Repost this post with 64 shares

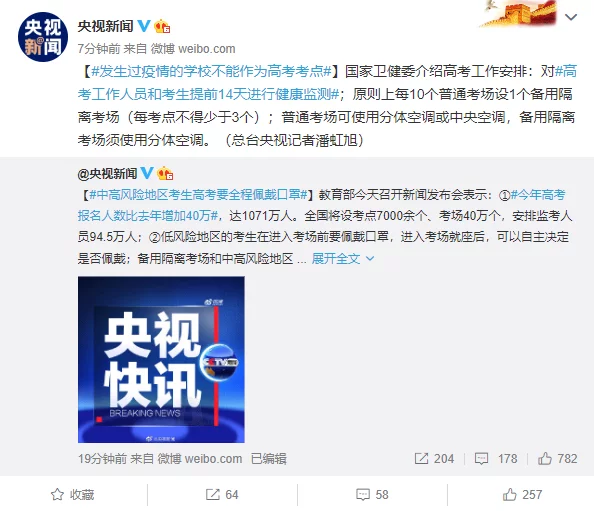coord(222,494)
